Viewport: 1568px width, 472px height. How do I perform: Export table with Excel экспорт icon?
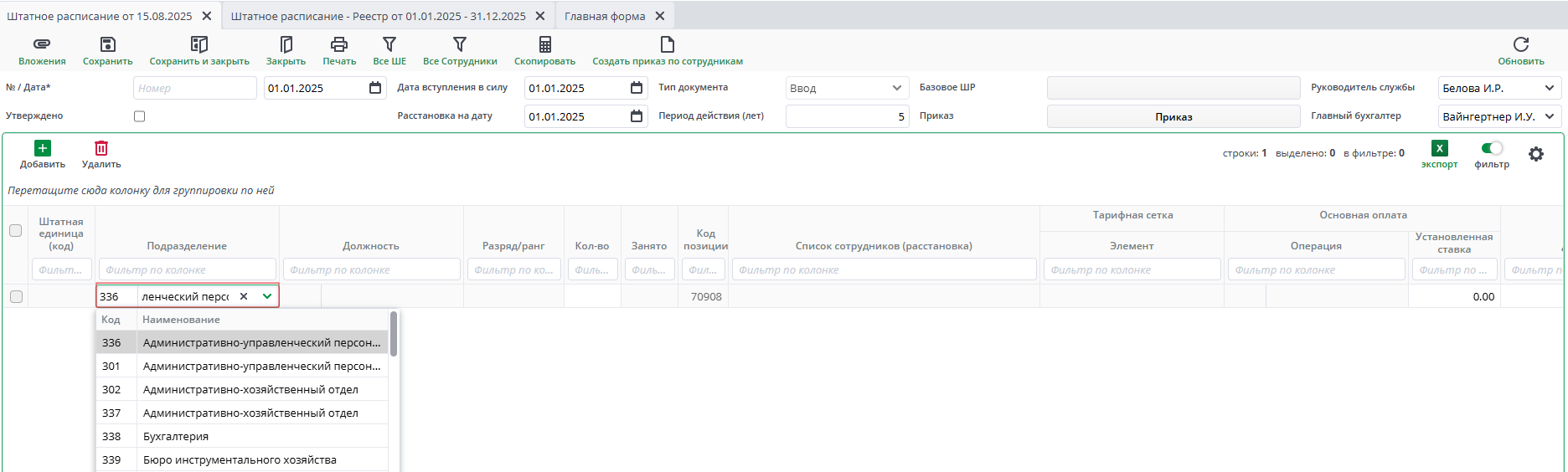pyautogui.click(x=1439, y=148)
